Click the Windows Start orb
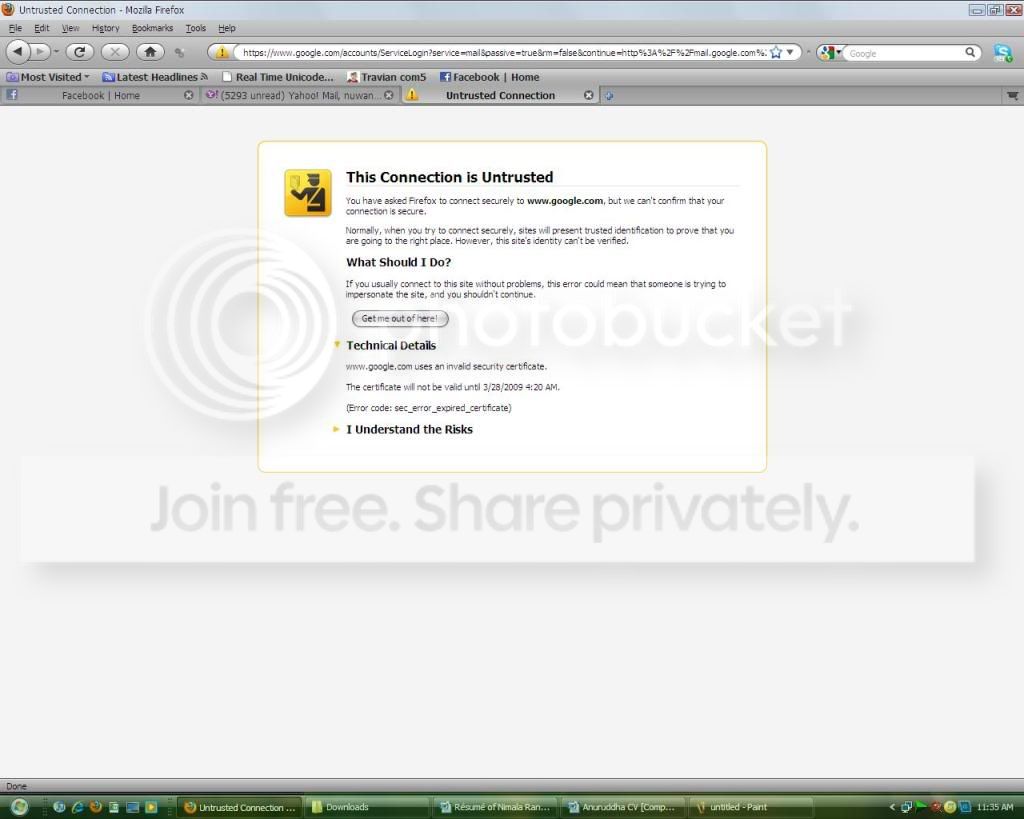 (20, 807)
